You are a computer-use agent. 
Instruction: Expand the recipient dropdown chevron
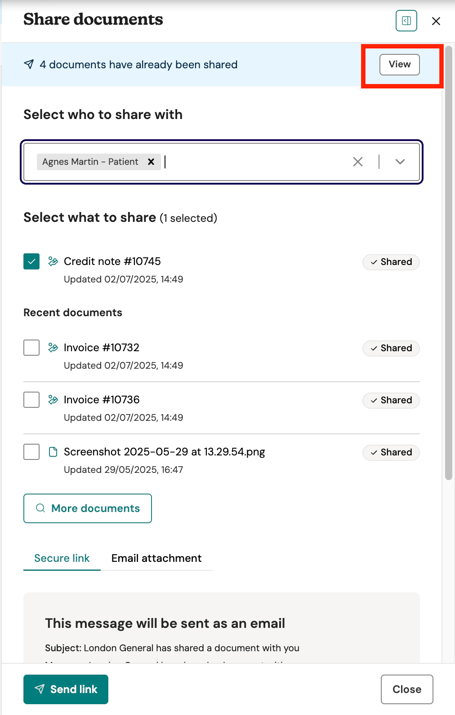pos(400,161)
